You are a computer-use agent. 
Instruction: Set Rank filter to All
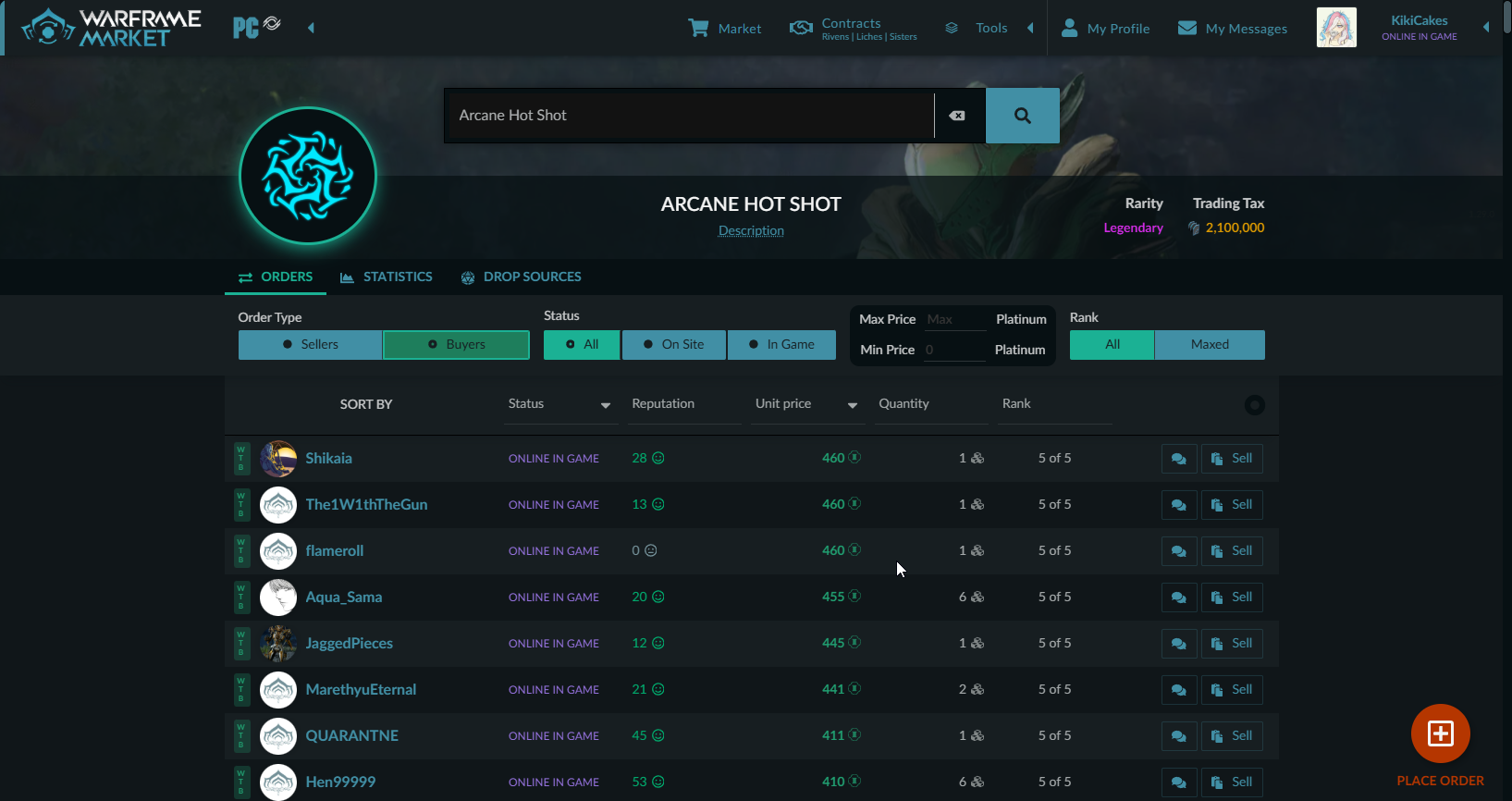[x=1112, y=344]
